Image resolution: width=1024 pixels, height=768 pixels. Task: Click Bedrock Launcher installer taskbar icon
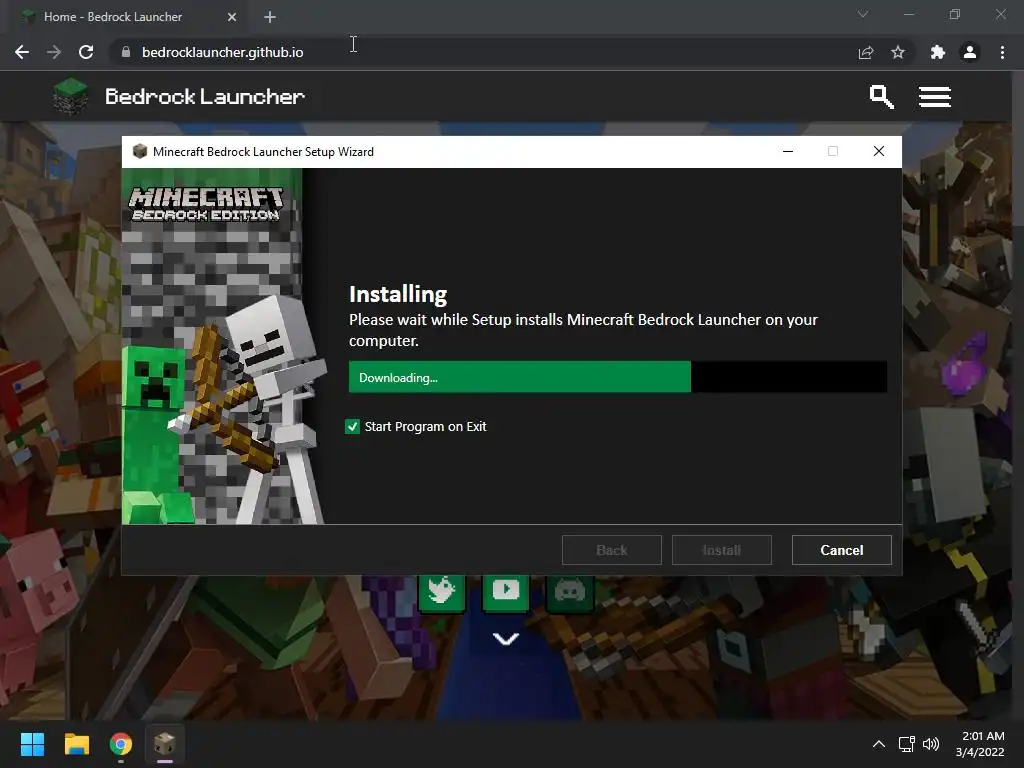(x=165, y=744)
